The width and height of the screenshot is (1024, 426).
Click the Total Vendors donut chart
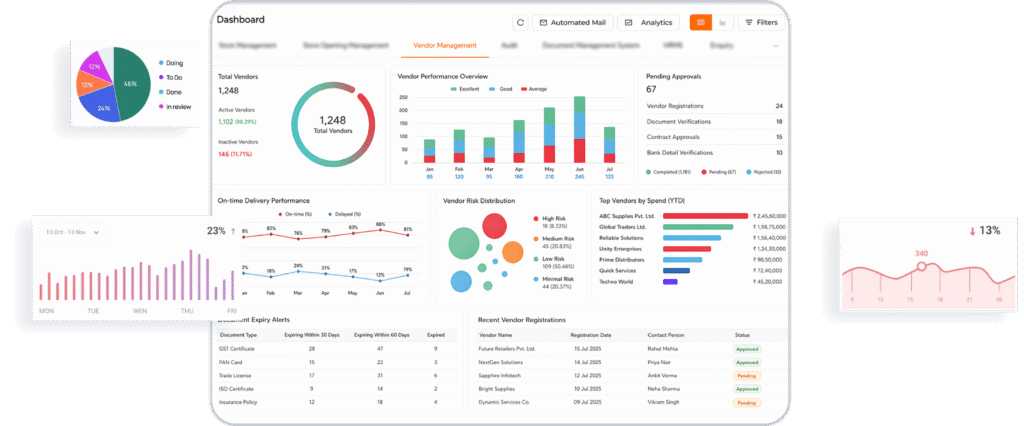(x=334, y=124)
